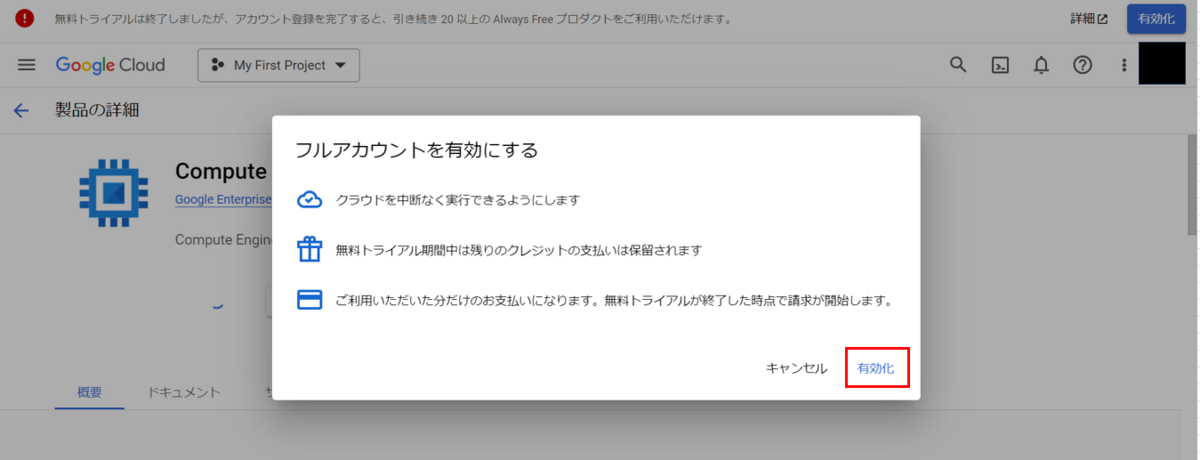Click the red warning icon in banner
The image size is (1200, 460).
(x=25, y=19)
